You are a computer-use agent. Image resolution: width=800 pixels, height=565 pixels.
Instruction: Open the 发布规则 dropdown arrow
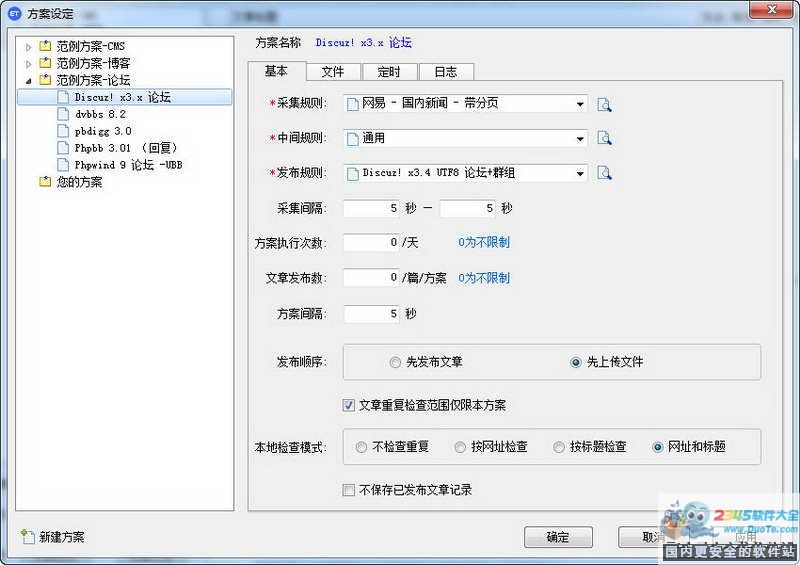point(580,174)
